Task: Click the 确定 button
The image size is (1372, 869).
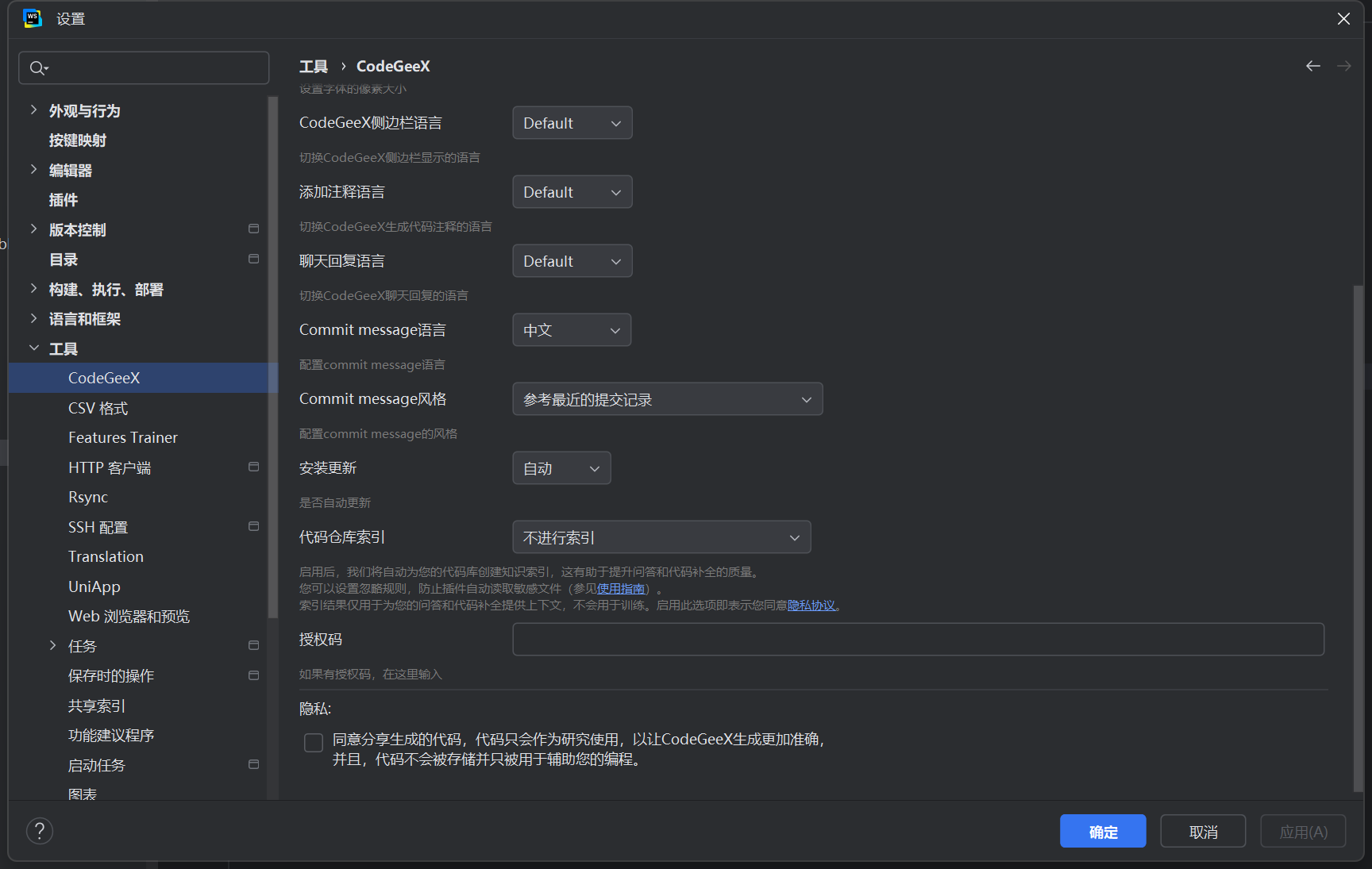Action: [x=1103, y=831]
